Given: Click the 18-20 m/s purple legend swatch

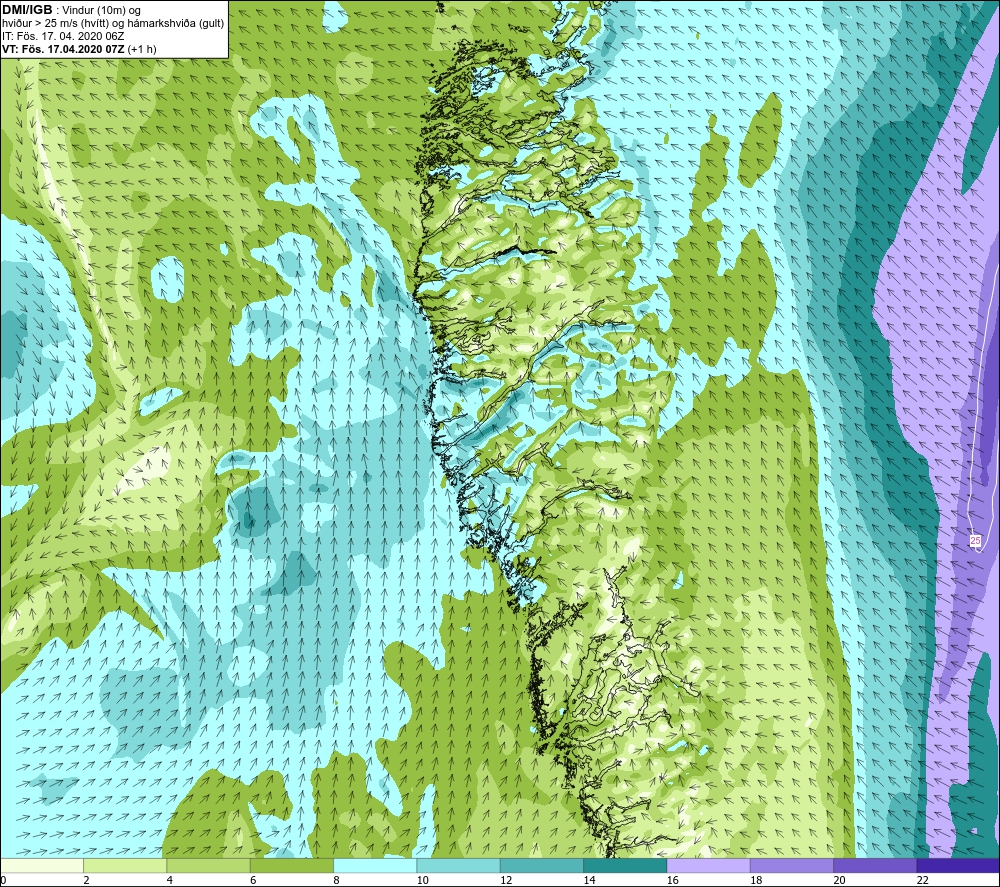Looking at the screenshot, I should (x=791, y=865).
